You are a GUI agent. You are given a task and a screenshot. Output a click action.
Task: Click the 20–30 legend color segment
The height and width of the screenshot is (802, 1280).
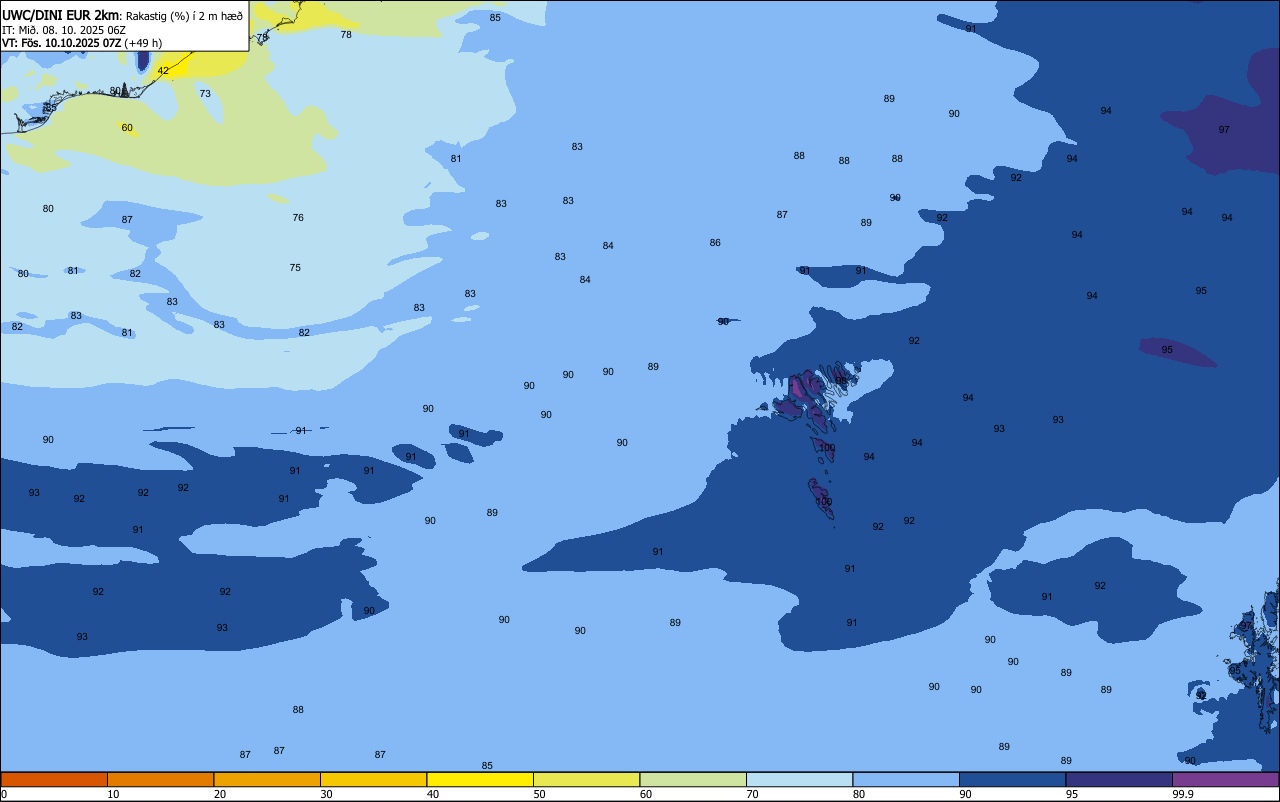coord(267,779)
